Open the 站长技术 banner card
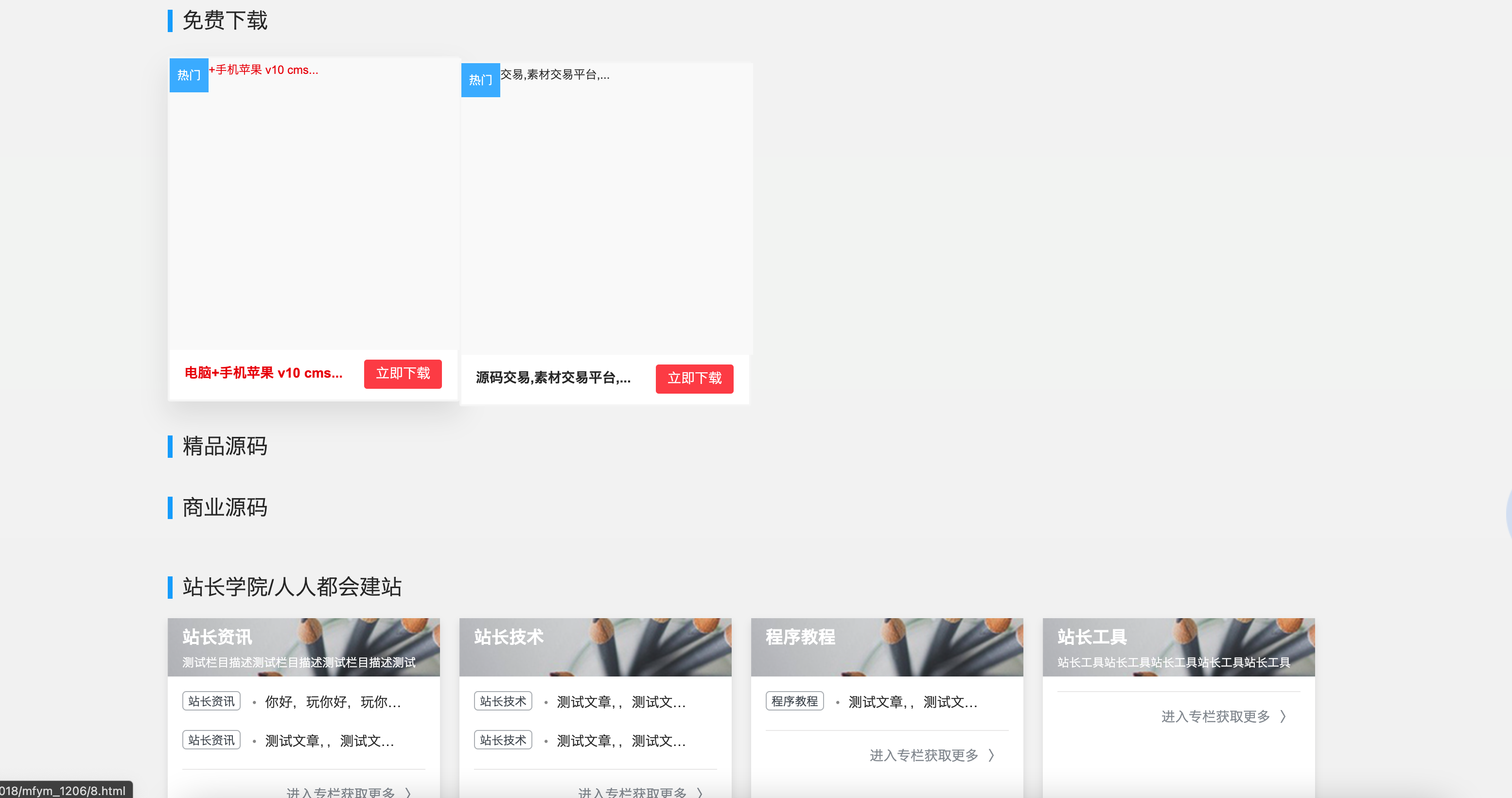1512x798 pixels. pyautogui.click(x=595, y=647)
